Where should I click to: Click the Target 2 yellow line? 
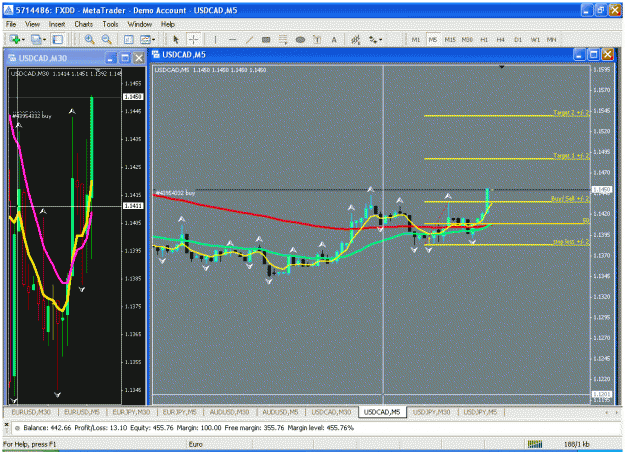click(507, 116)
